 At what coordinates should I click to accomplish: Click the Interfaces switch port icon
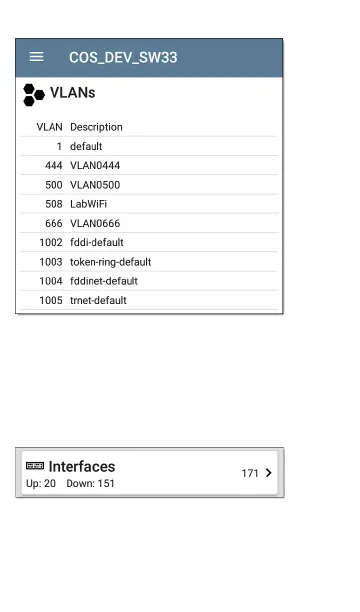coord(35,466)
